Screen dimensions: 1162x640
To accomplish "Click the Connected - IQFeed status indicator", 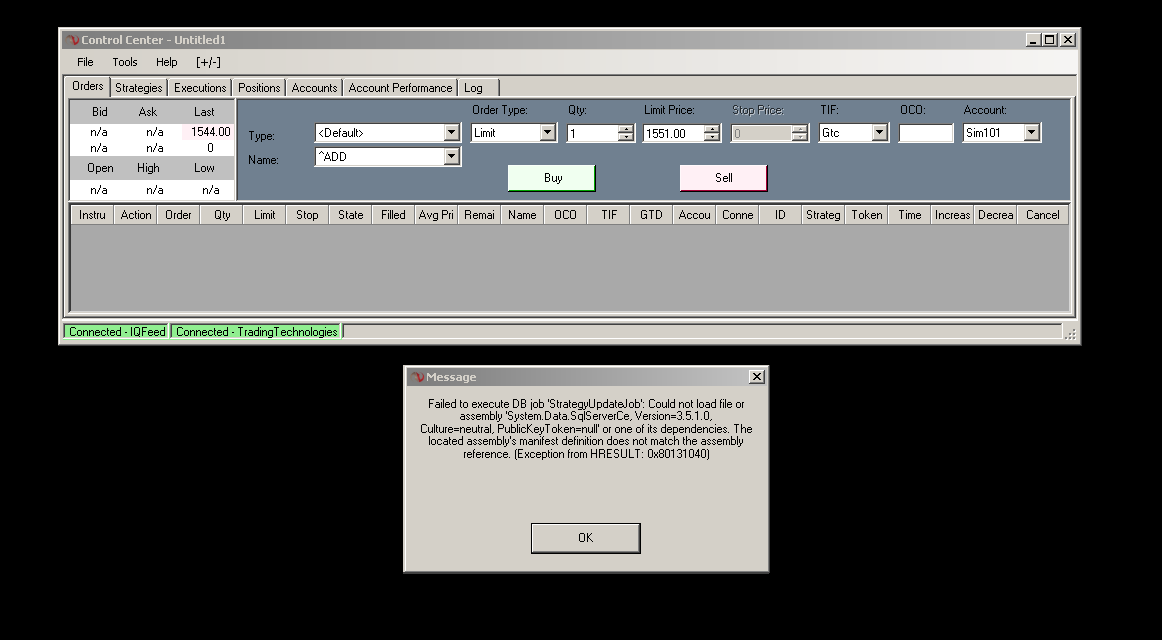I will pyautogui.click(x=117, y=332).
